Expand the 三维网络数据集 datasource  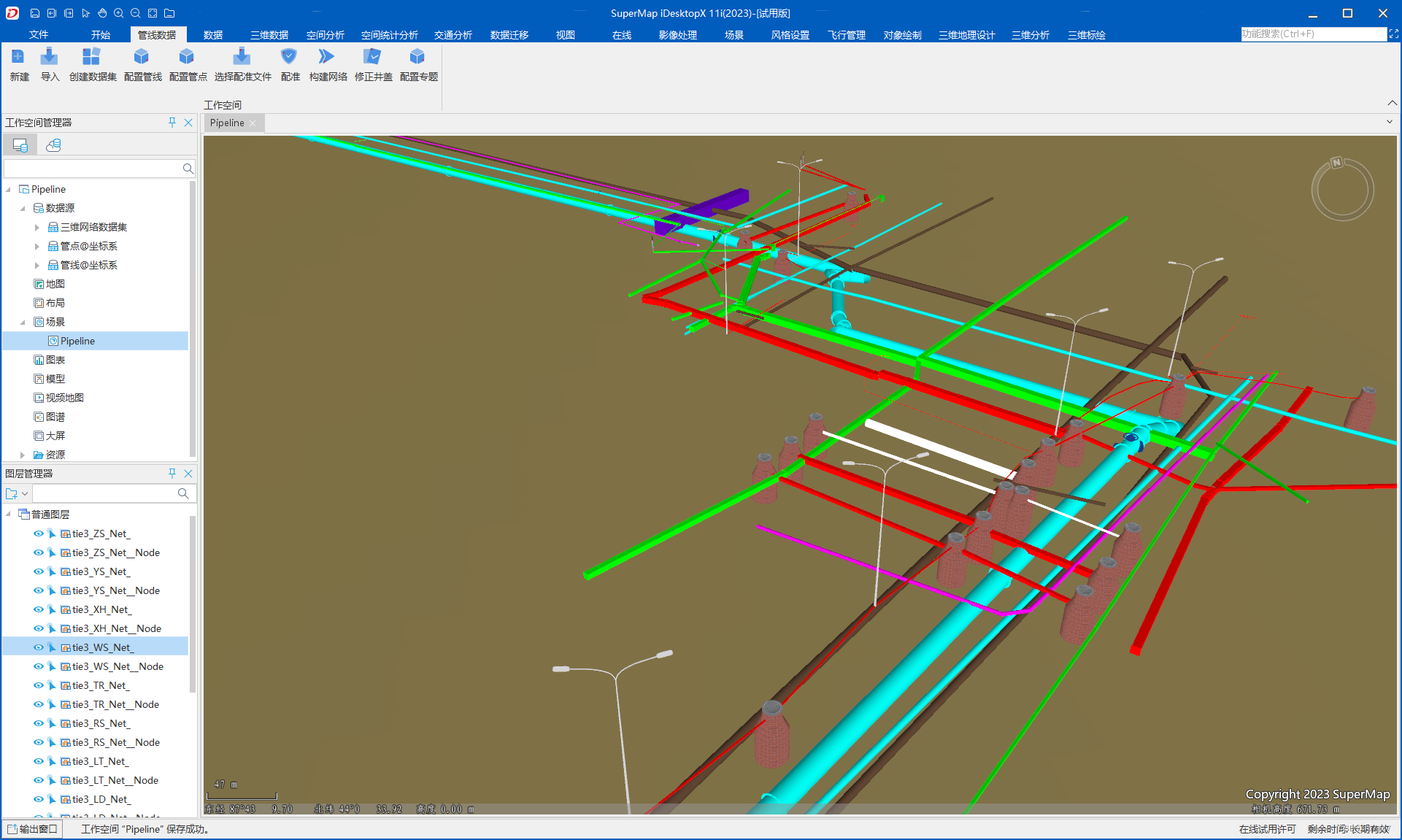pyautogui.click(x=37, y=228)
